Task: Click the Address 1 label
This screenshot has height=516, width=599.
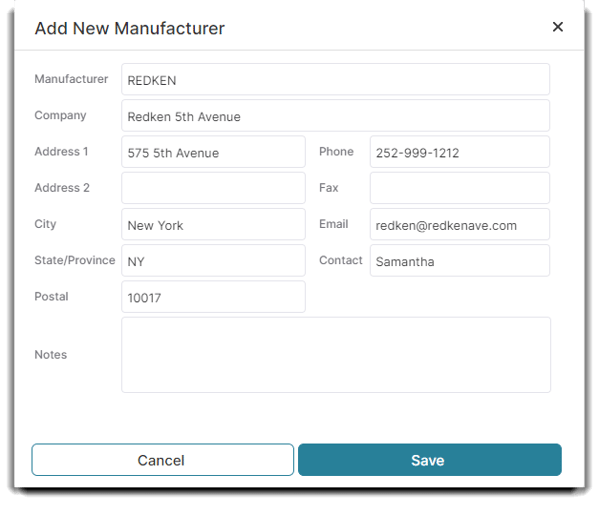Action: click(x=61, y=152)
